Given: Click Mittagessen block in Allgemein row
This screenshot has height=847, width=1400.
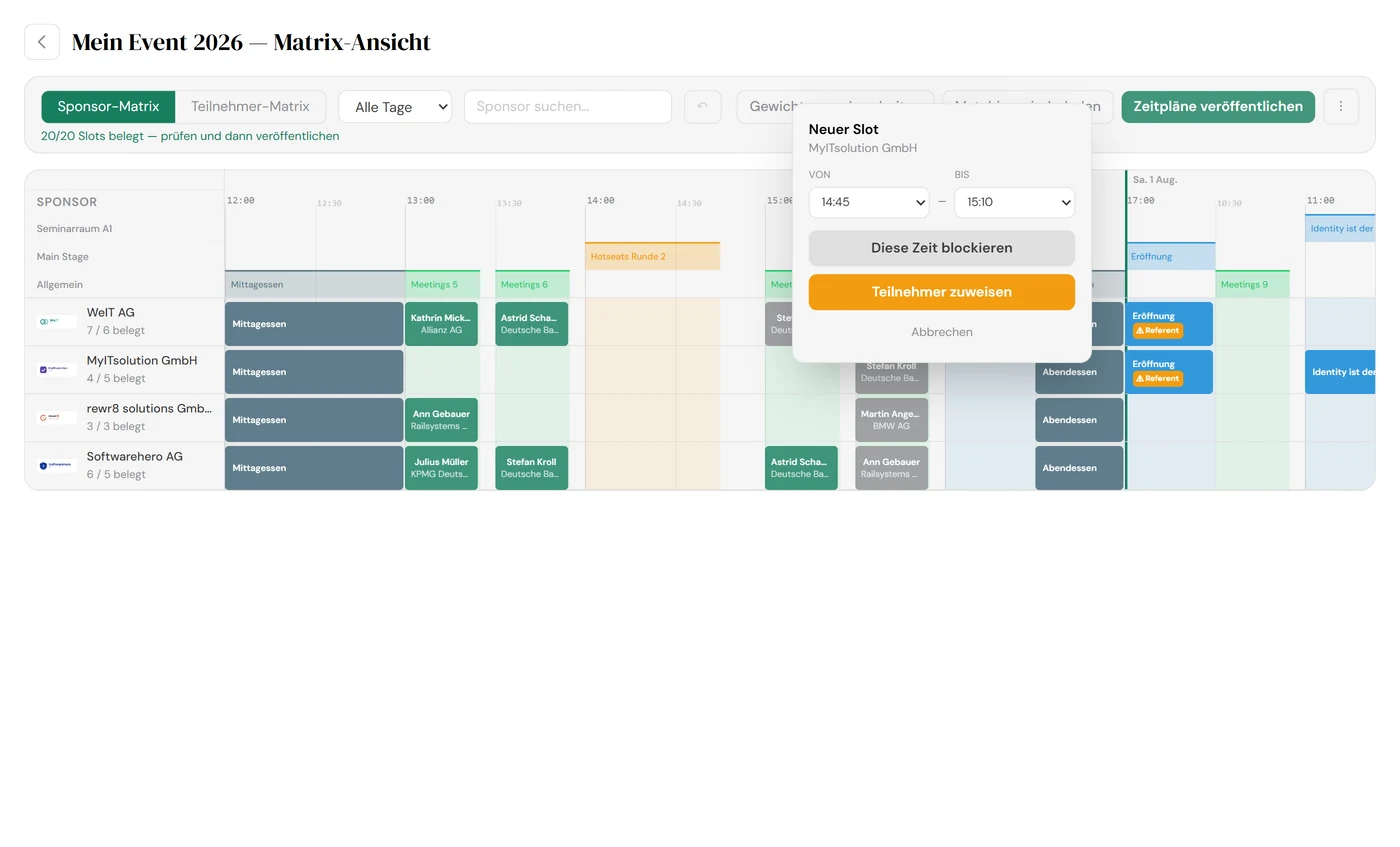Looking at the screenshot, I should [x=314, y=285].
